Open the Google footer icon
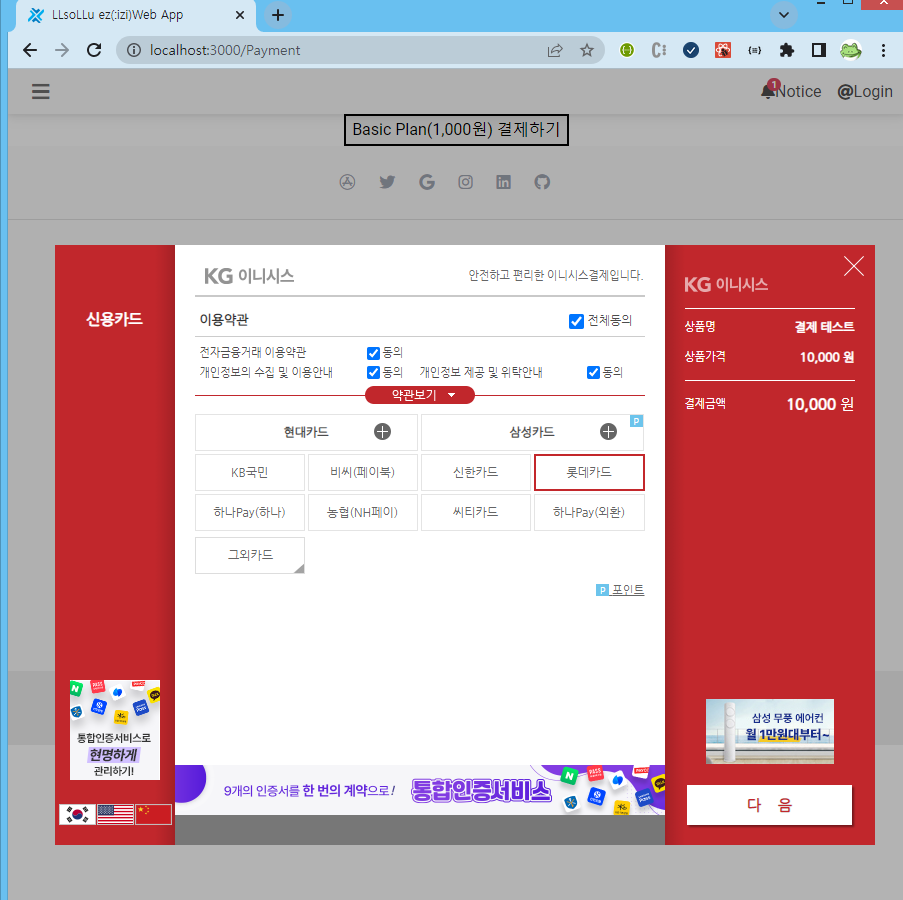 point(427,182)
